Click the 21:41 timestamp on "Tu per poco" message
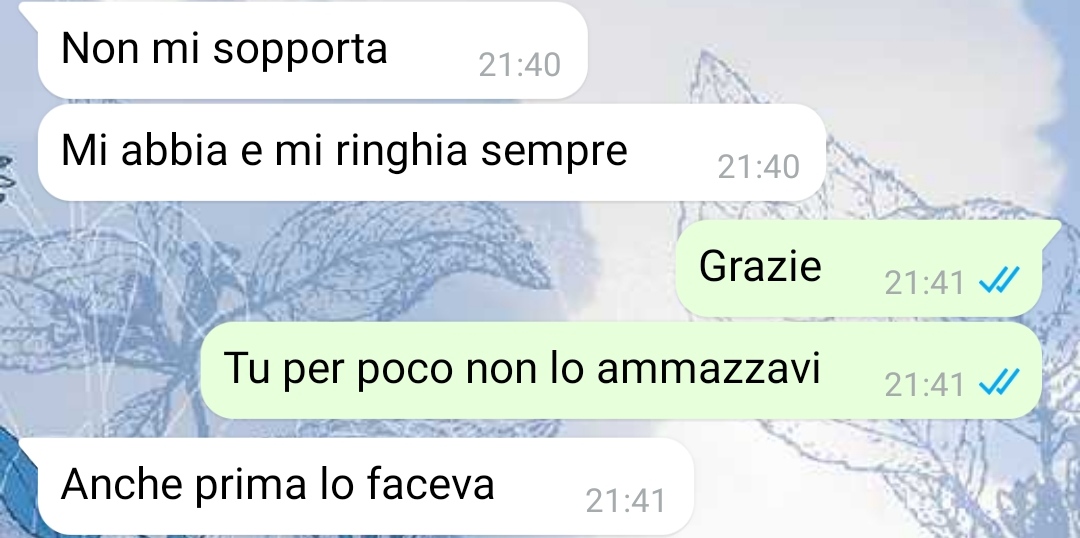Viewport: 1080px width, 538px height. coord(924,384)
